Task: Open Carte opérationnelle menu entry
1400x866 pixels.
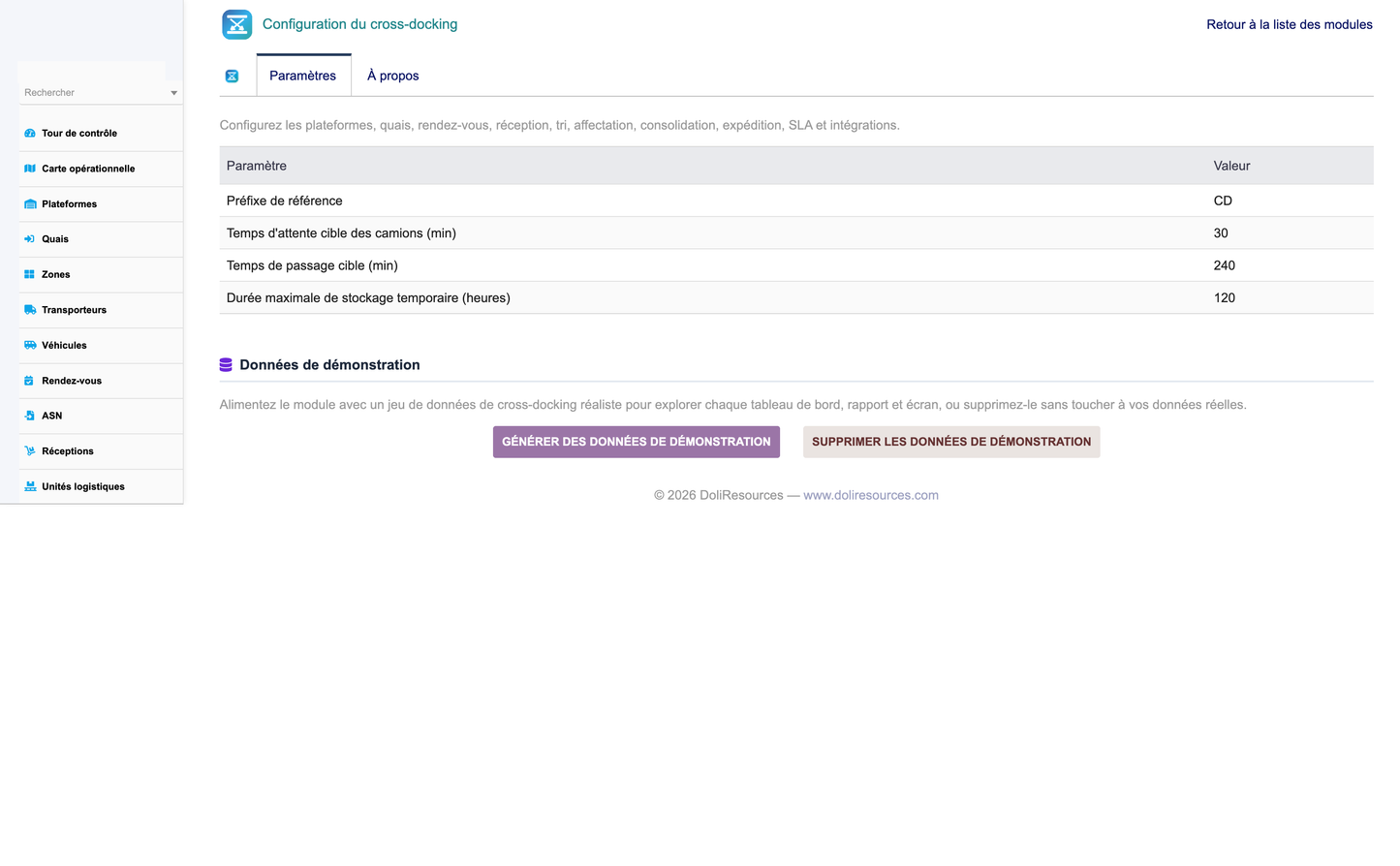Action: point(88,169)
